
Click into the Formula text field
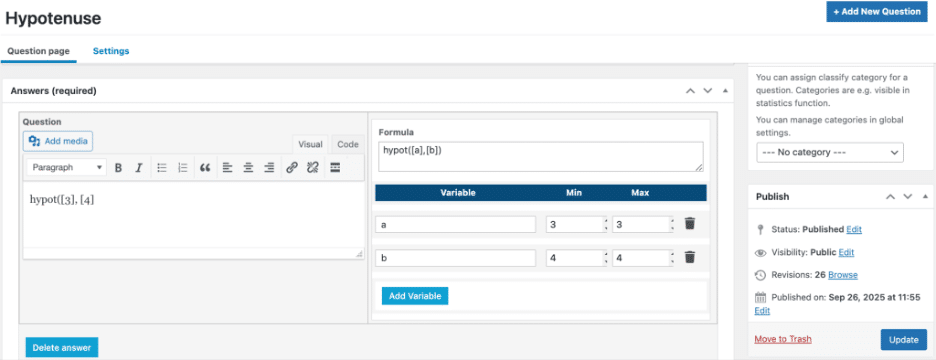540,156
